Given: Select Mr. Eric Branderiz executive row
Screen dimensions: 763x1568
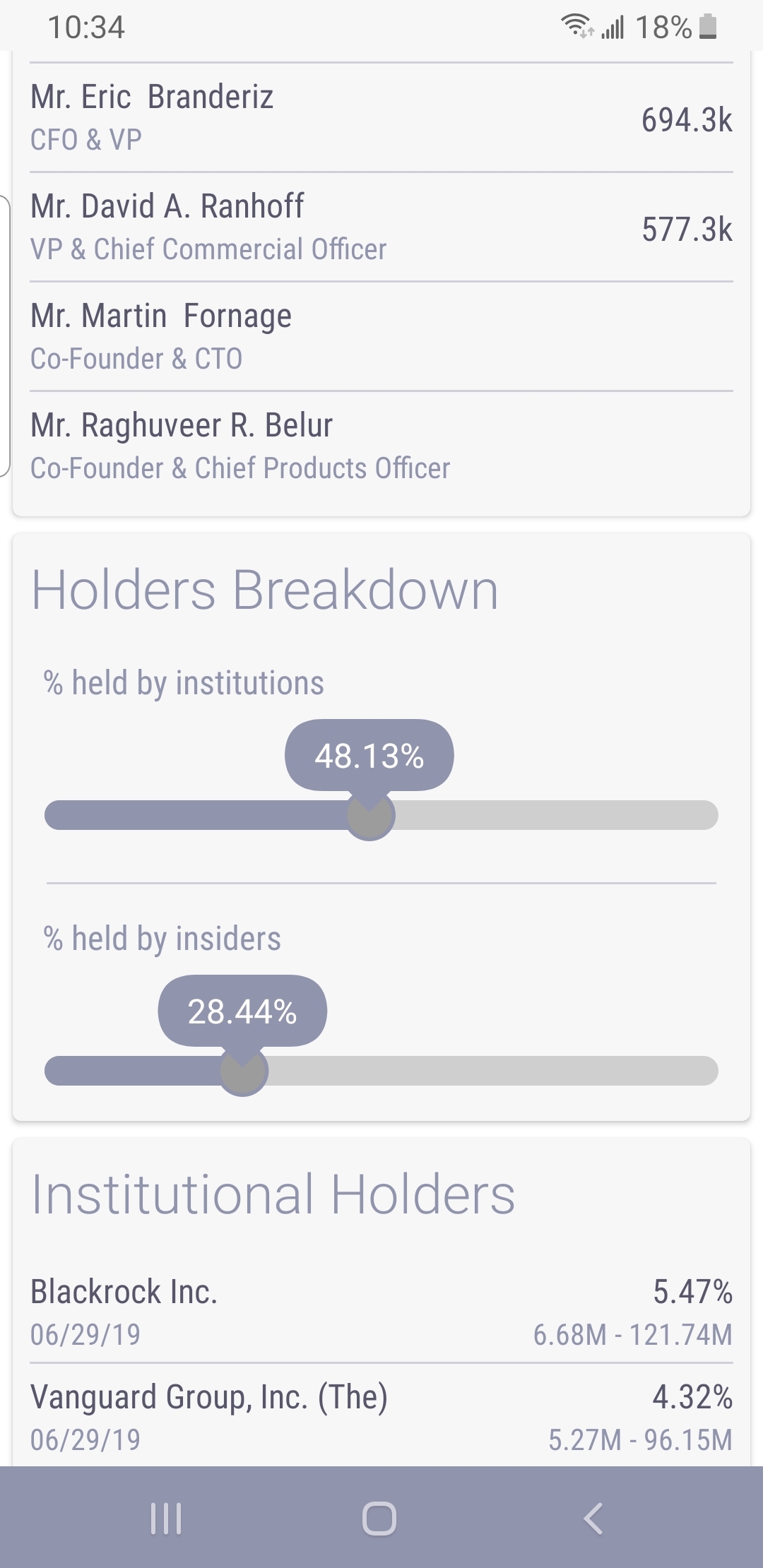Looking at the screenshot, I should tap(381, 117).
